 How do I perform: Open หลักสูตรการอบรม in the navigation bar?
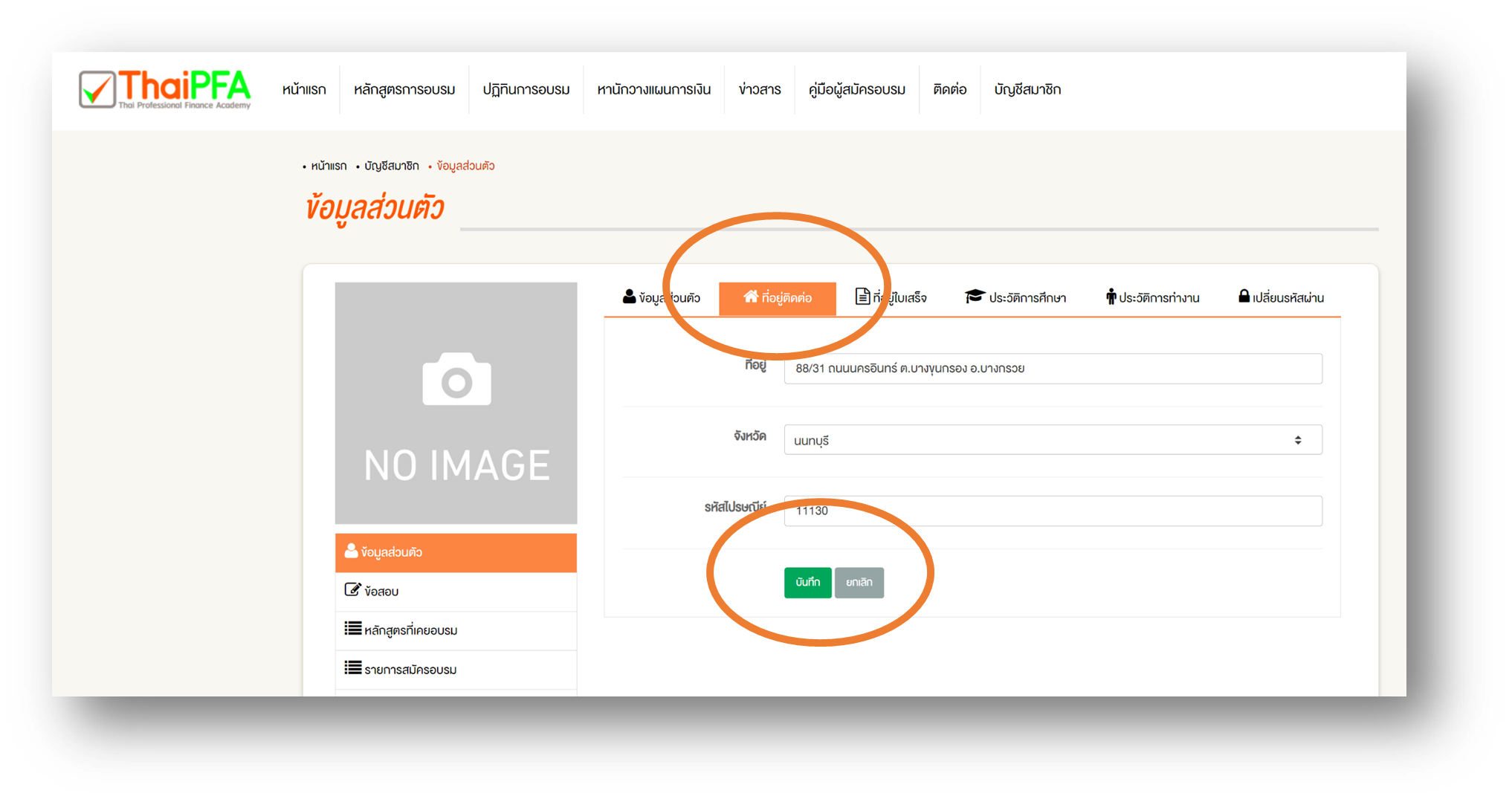pyautogui.click(x=404, y=90)
